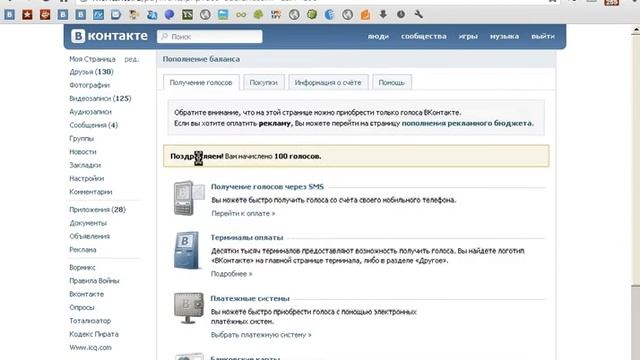Open Опросы in sidebar

[82, 307]
